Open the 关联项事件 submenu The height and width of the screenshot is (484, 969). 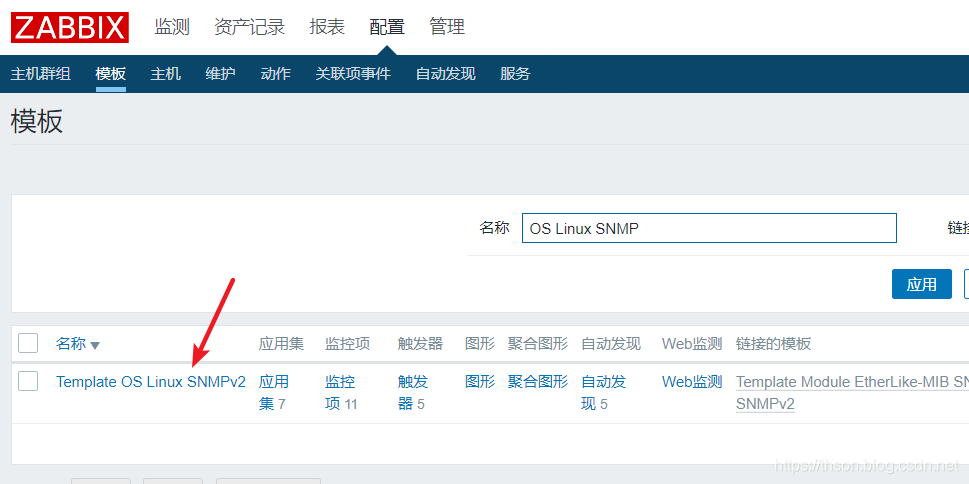[353, 74]
